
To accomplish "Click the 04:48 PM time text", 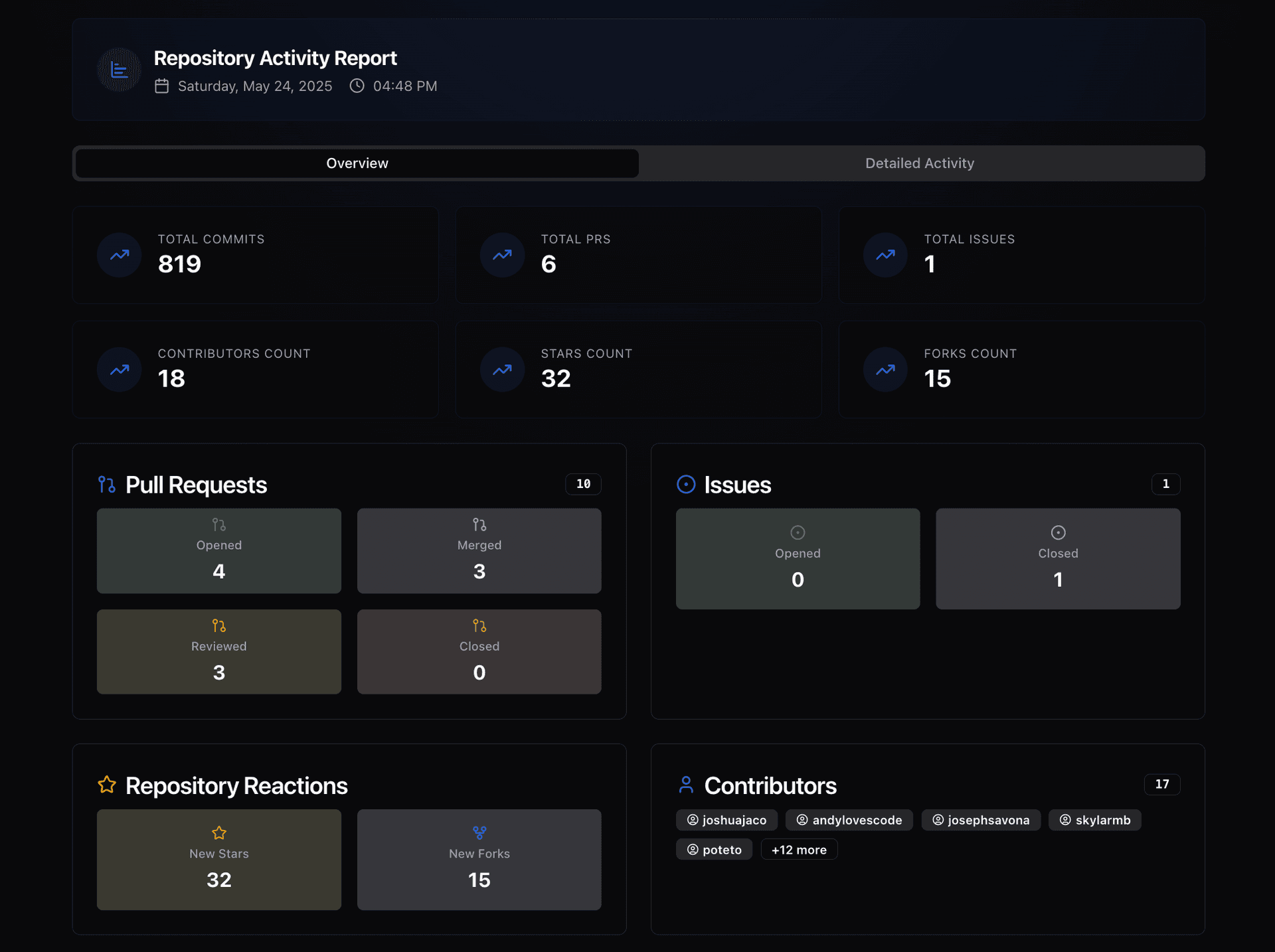I will [405, 86].
